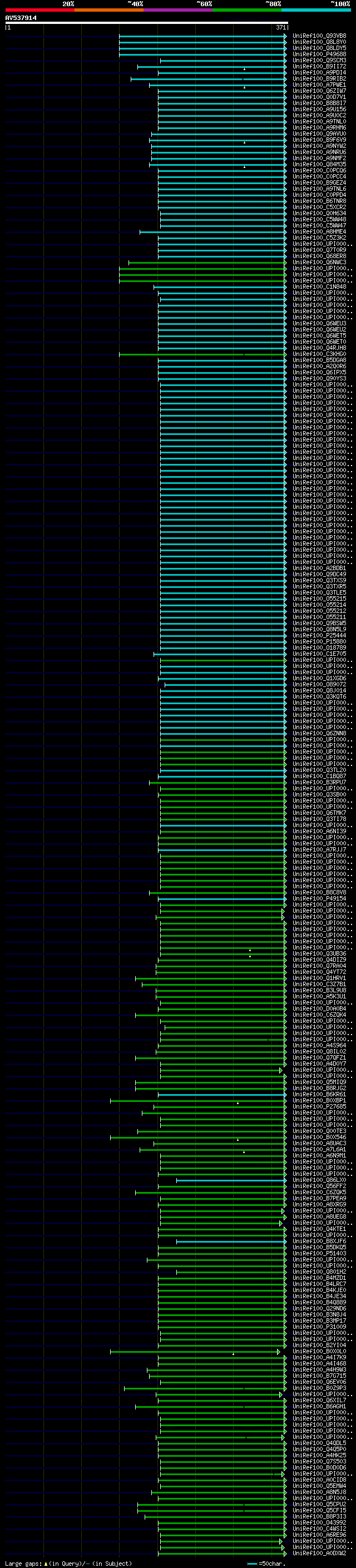Select the UniRef100_A6NI39 label

coord(319,831)
